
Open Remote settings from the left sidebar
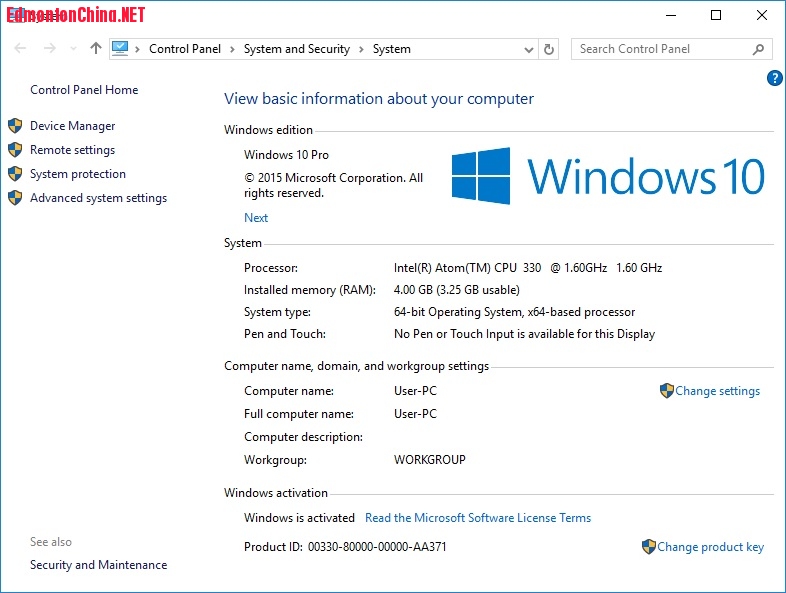(72, 150)
